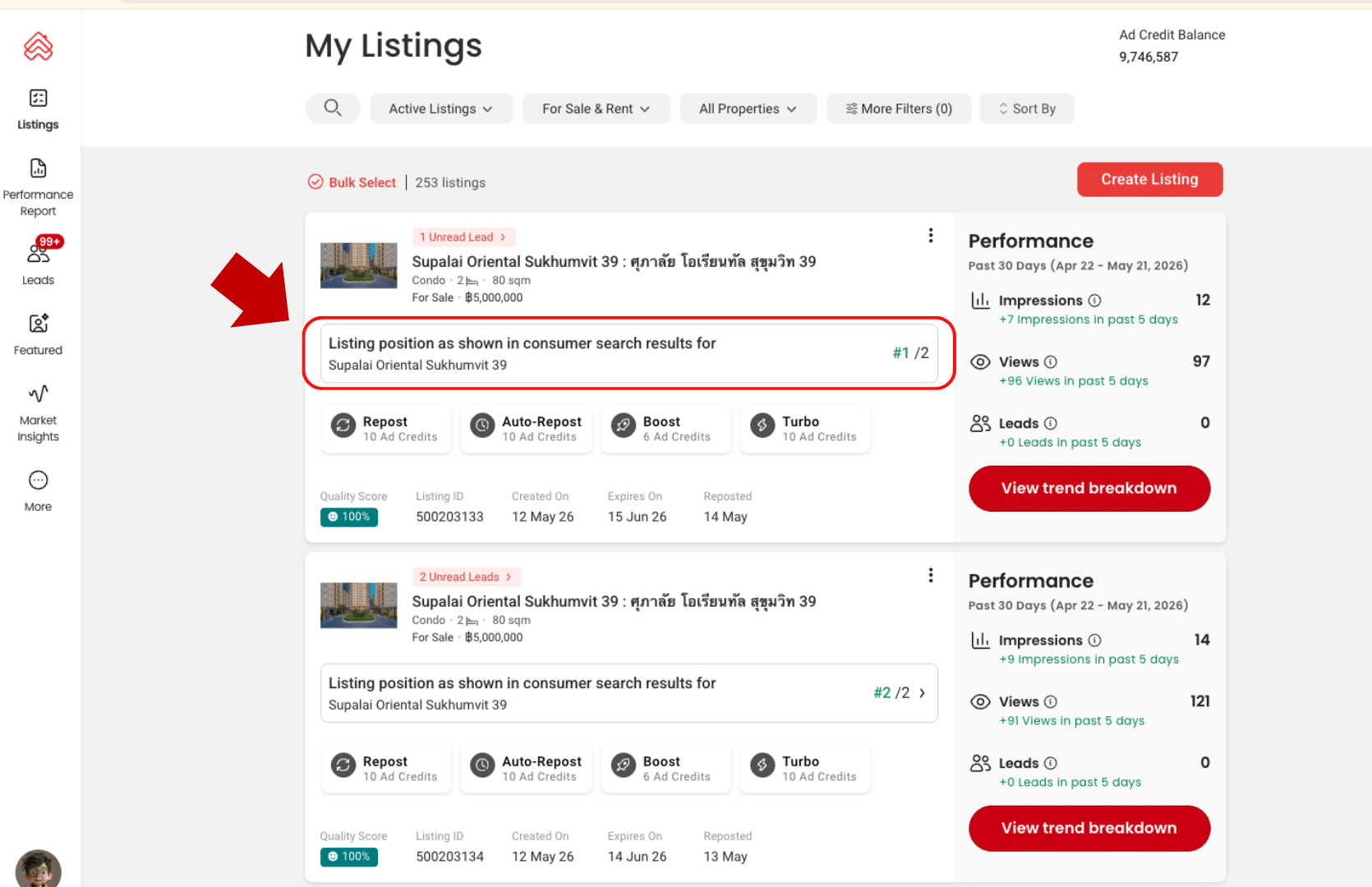Click the impressions bar chart icon, first card
The image size is (1372, 887).
[x=980, y=301]
